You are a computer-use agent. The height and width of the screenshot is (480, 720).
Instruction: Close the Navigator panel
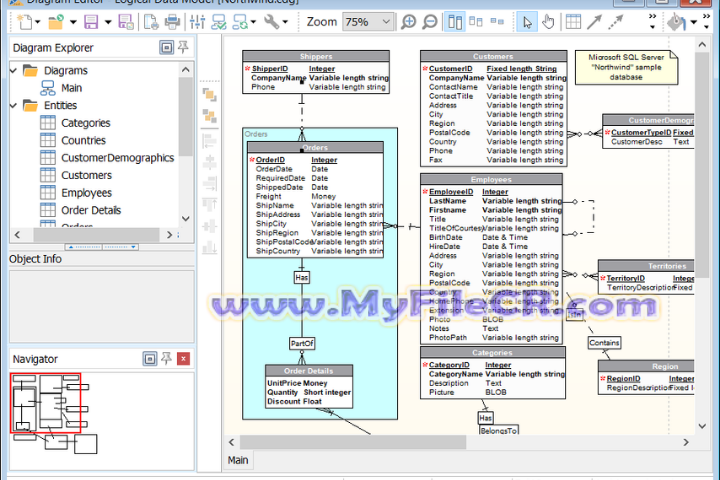tap(183, 359)
